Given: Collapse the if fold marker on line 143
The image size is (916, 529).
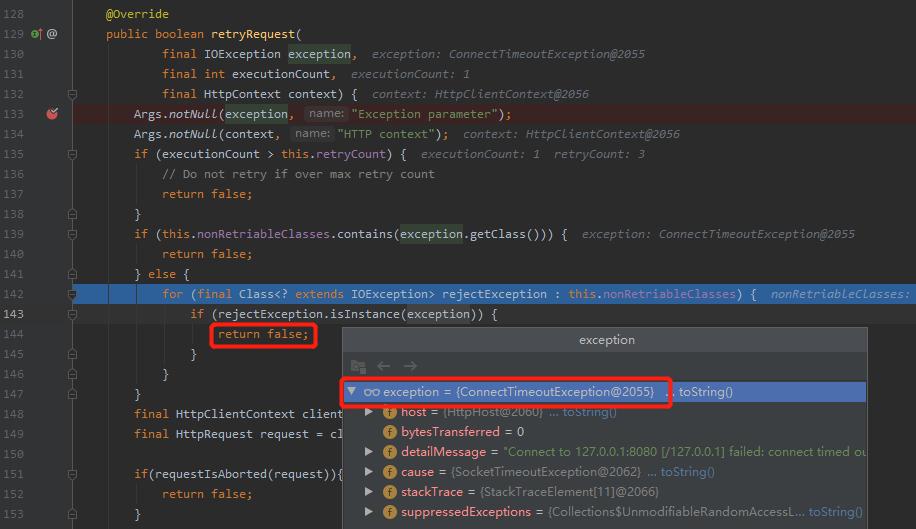Looking at the screenshot, I should click(72, 314).
